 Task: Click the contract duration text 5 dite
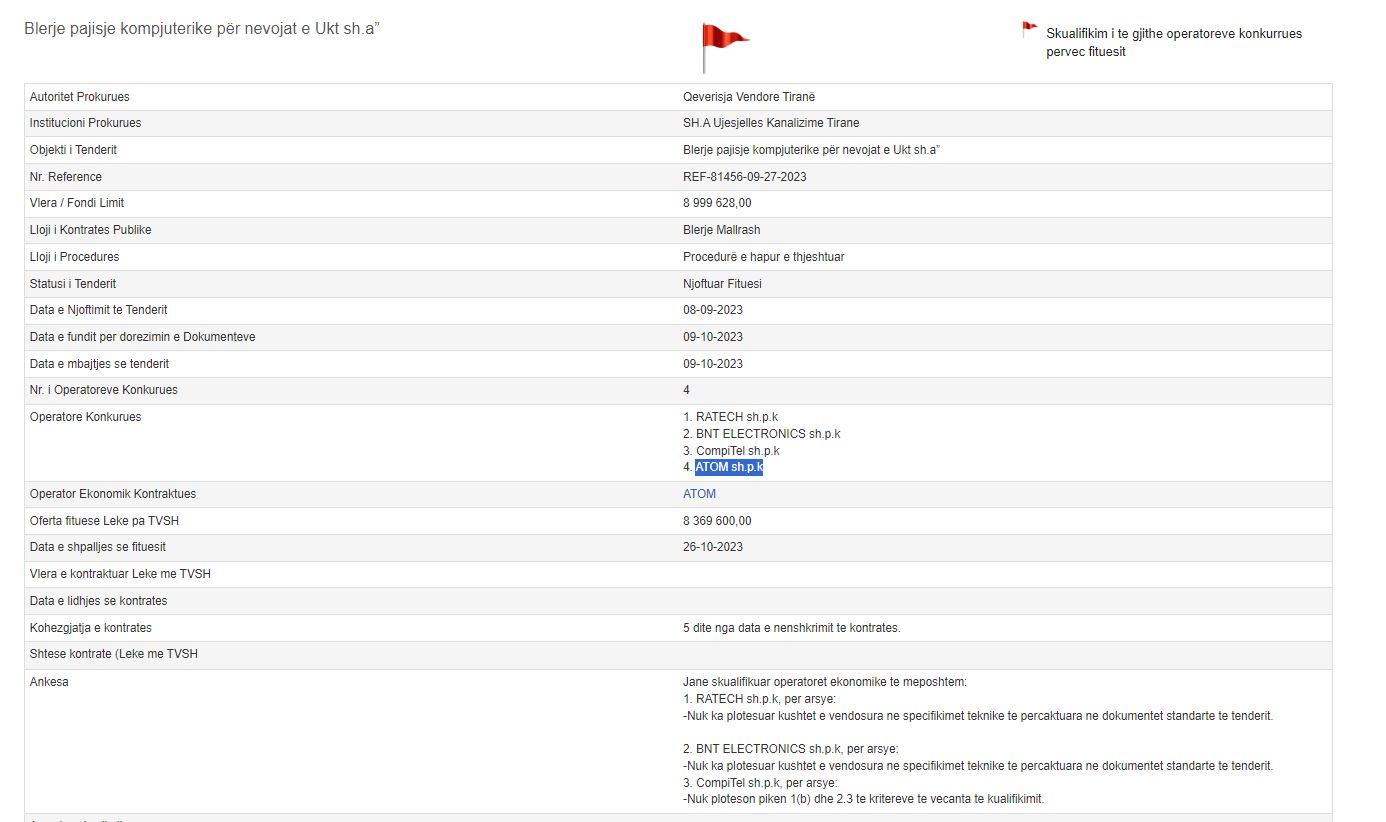coord(791,628)
